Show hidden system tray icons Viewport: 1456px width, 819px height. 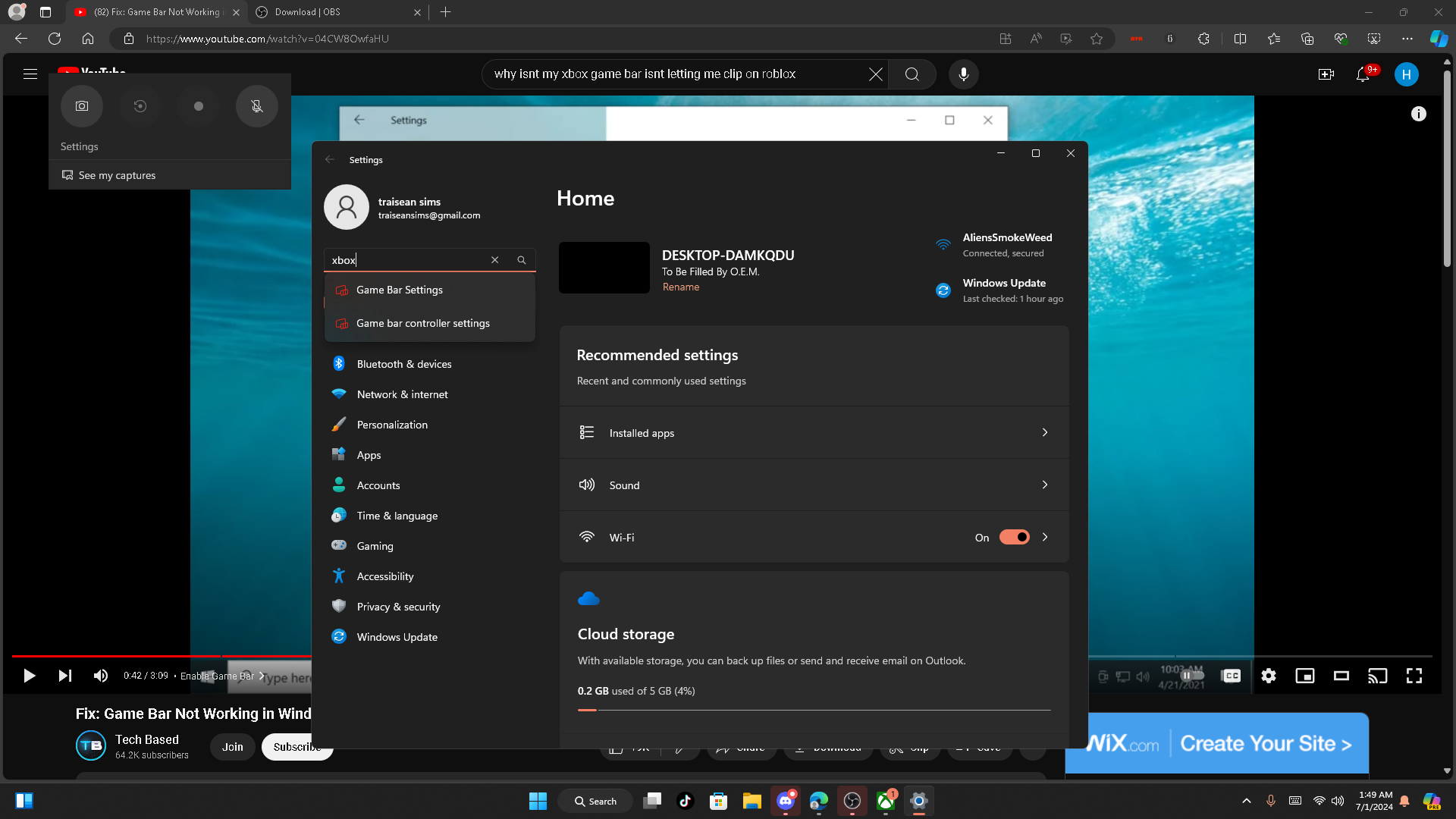[x=1247, y=801]
